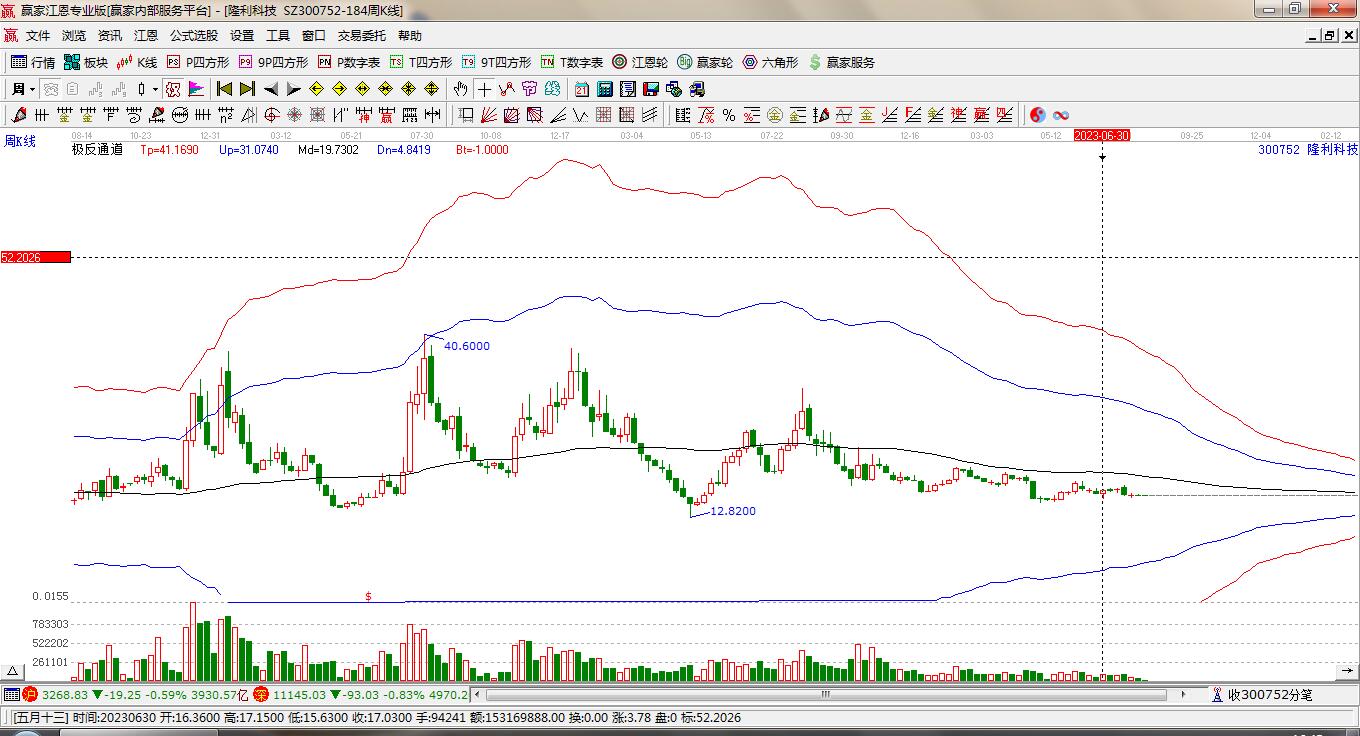1360x736 pixels.
Task: Jump to first bar using skip-start arrow
Action: coord(224,89)
